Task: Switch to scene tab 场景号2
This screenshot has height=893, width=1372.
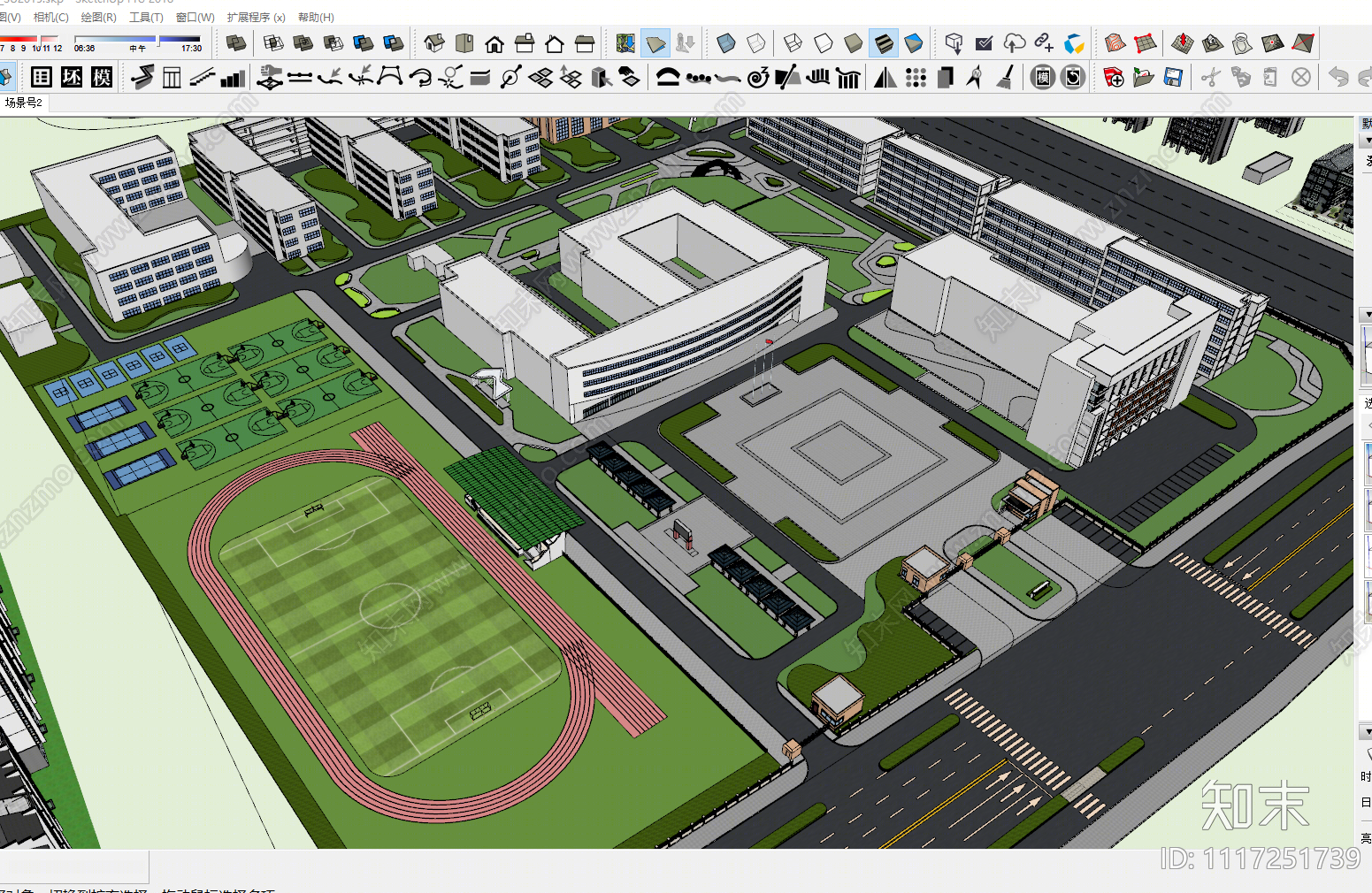Action: point(24,103)
